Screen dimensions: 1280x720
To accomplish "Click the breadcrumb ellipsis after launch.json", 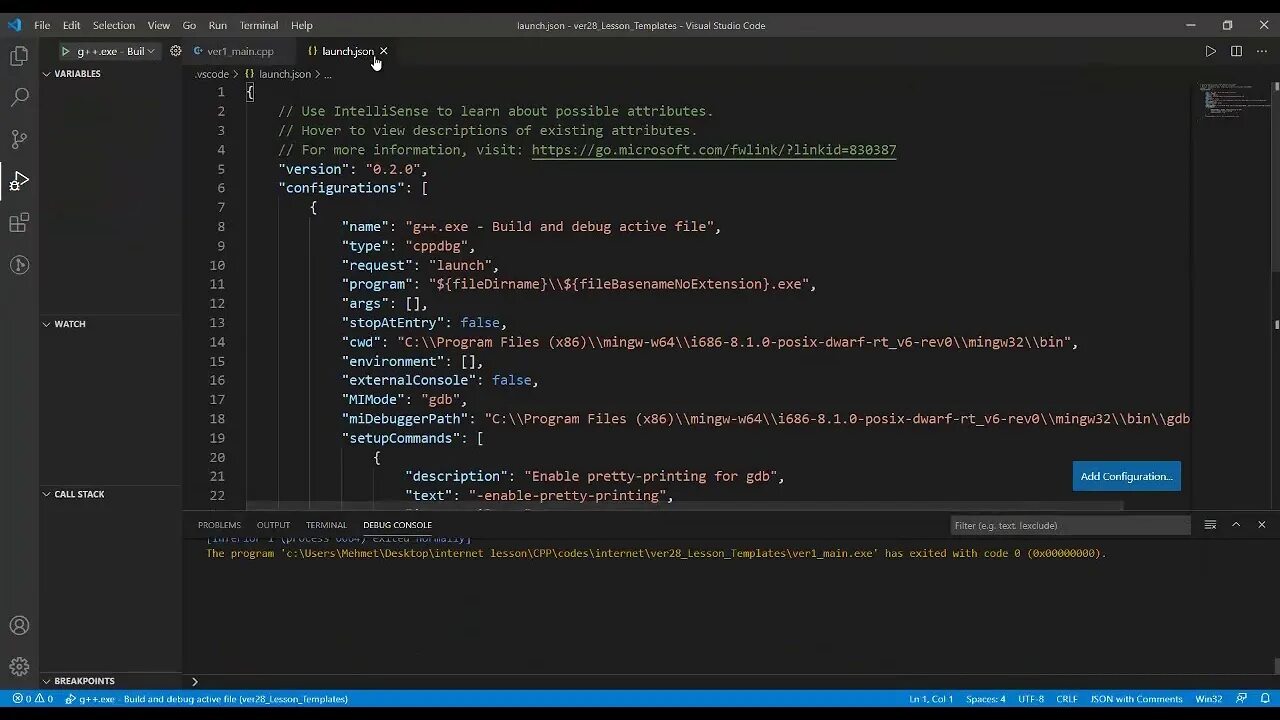I will click(x=327, y=74).
